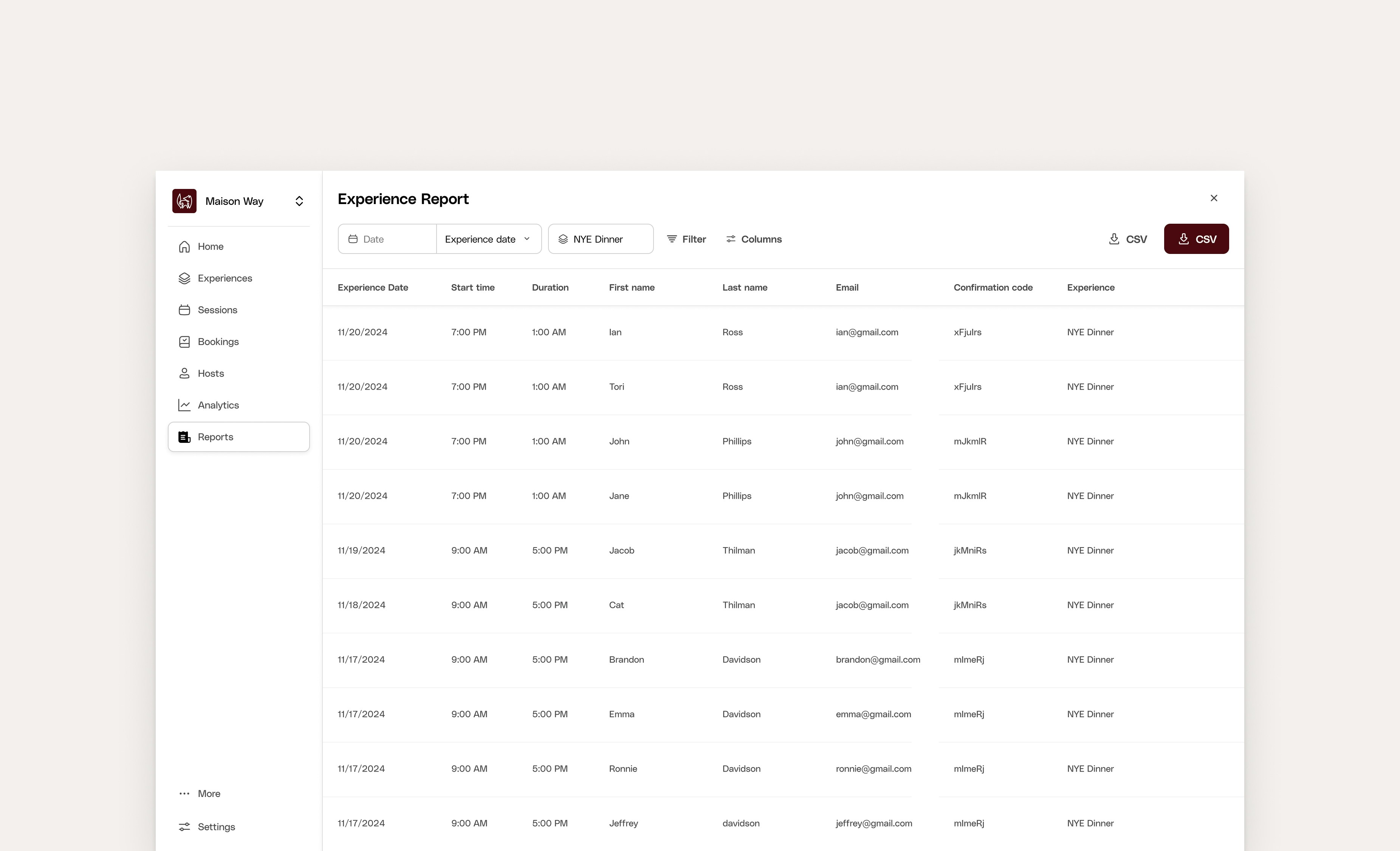Image resolution: width=1400 pixels, height=851 pixels.
Task: Click the outlined CSV download button
Action: pos(1127,239)
